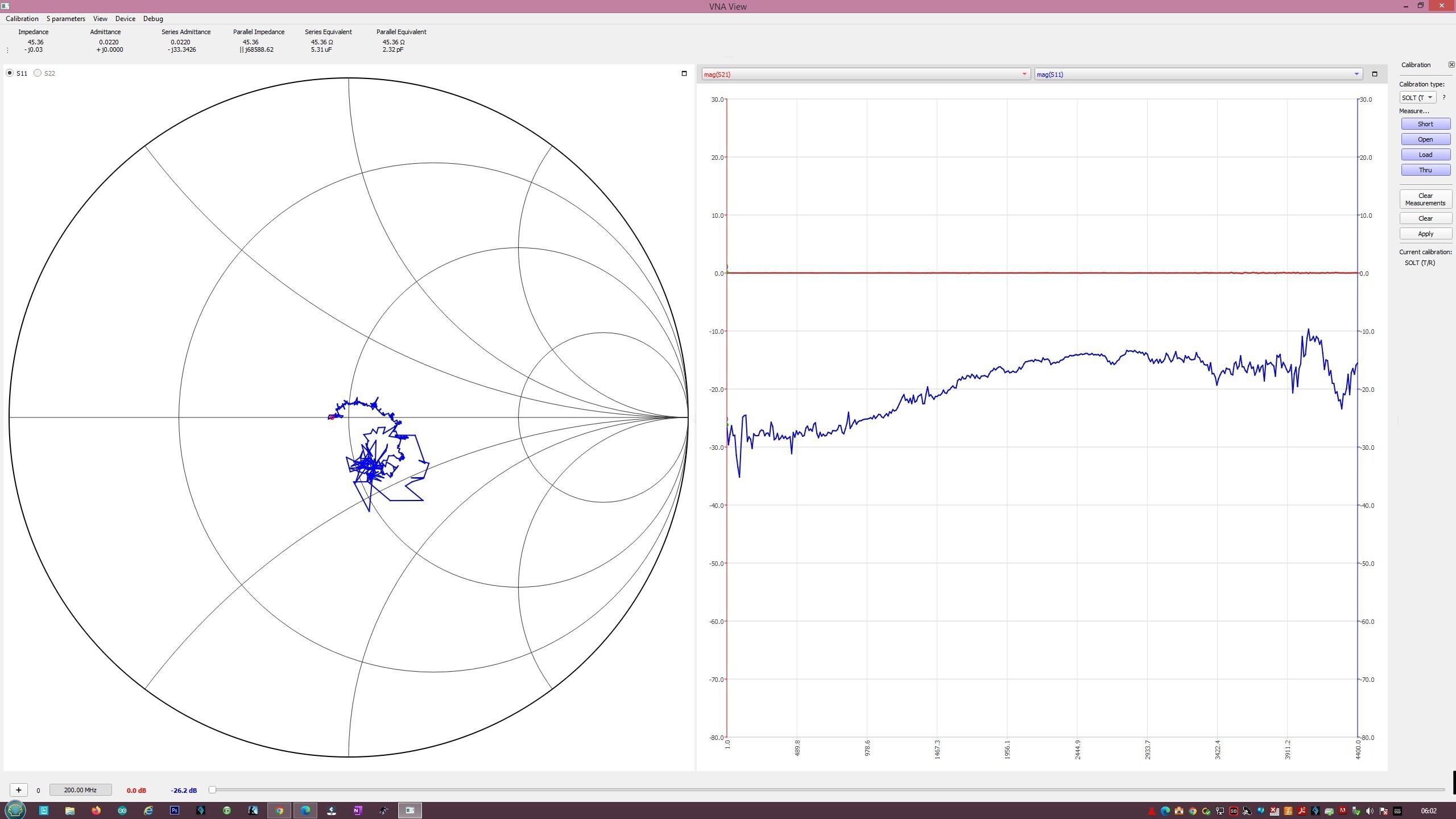Click the -26.2 dB S11 readout
The width and height of the screenshot is (1456, 819).
pyautogui.click(x=184, y=791)
